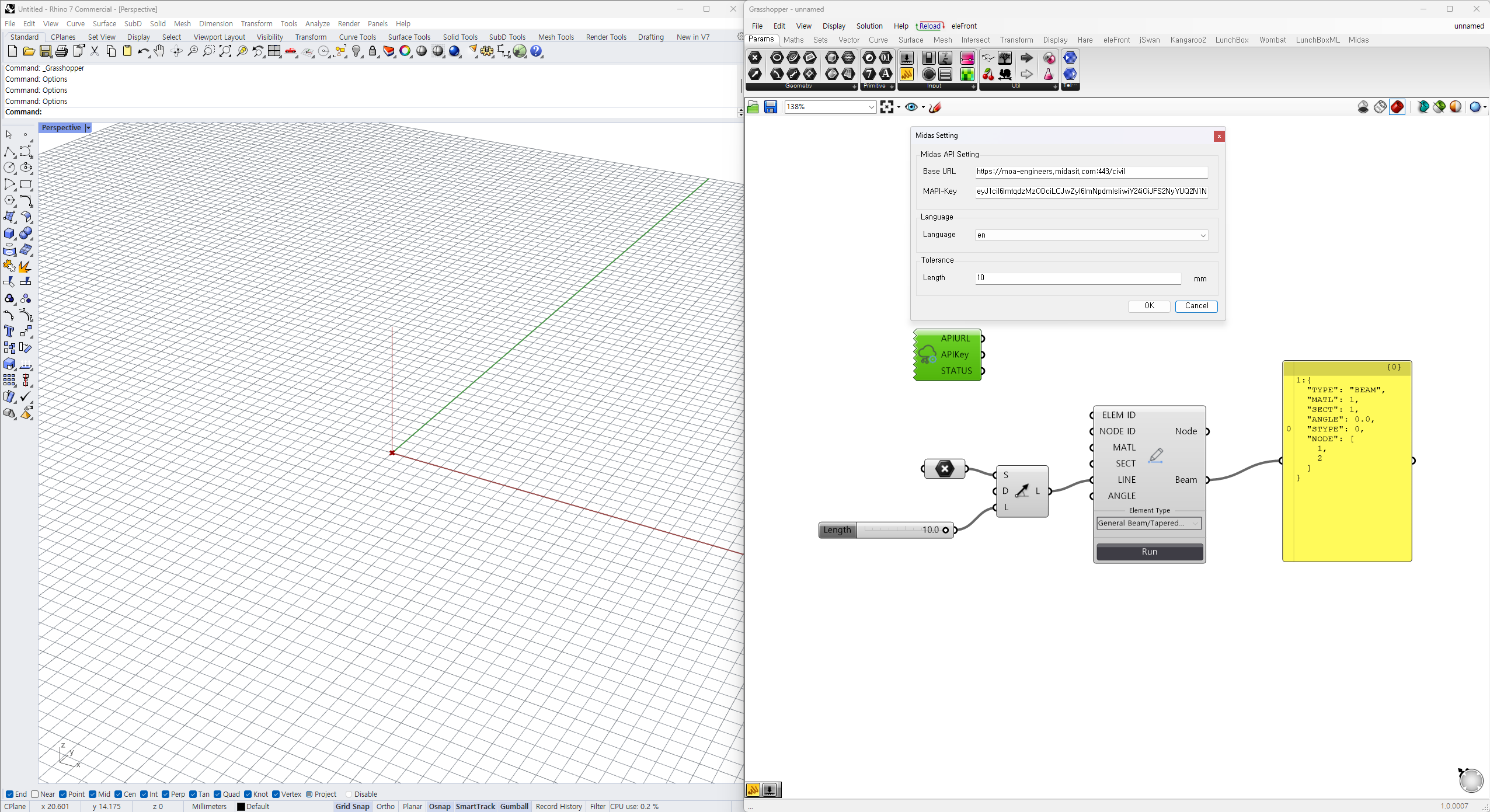The width and height of the screenshot is (1490, 812).
Task: Select the Number Slider input icon
Action: 907,57
